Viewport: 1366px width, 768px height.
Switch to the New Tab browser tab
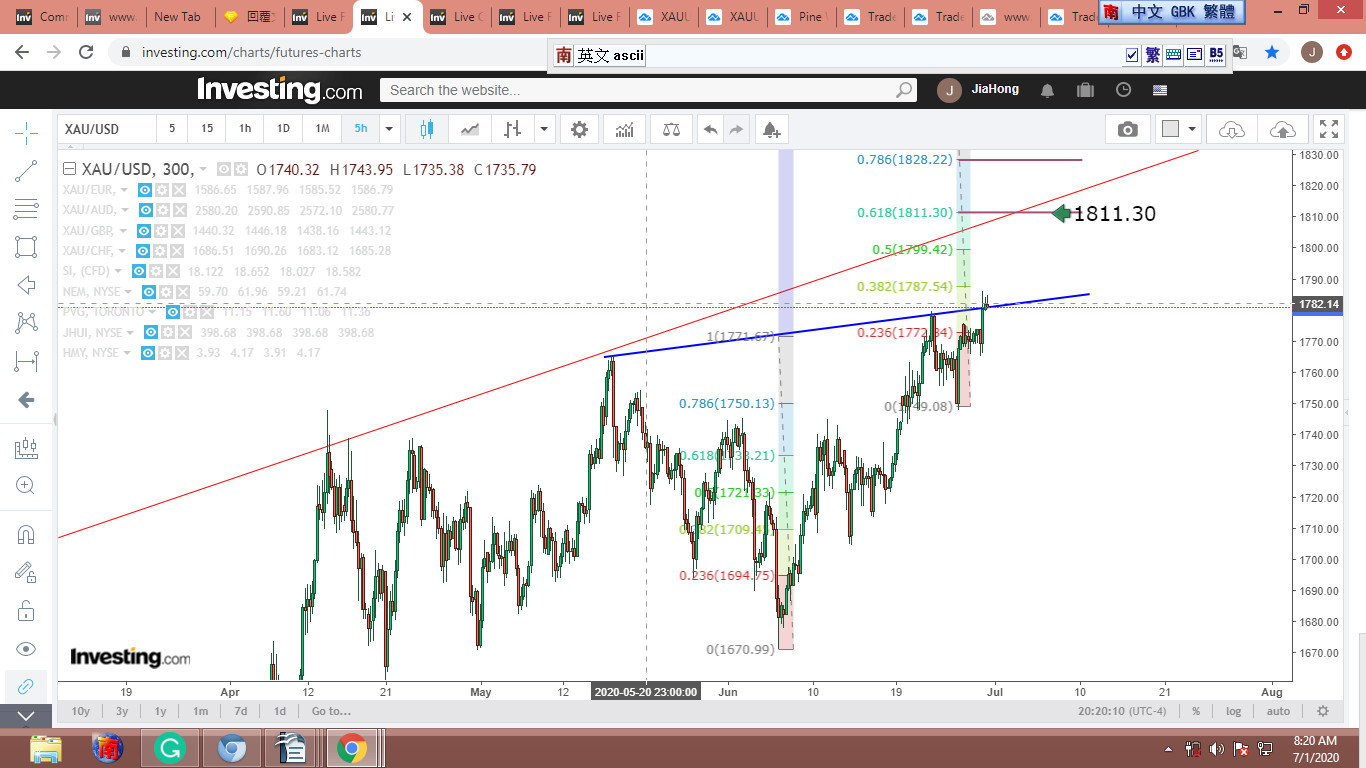pyautogui.click(x=177, y=17)
